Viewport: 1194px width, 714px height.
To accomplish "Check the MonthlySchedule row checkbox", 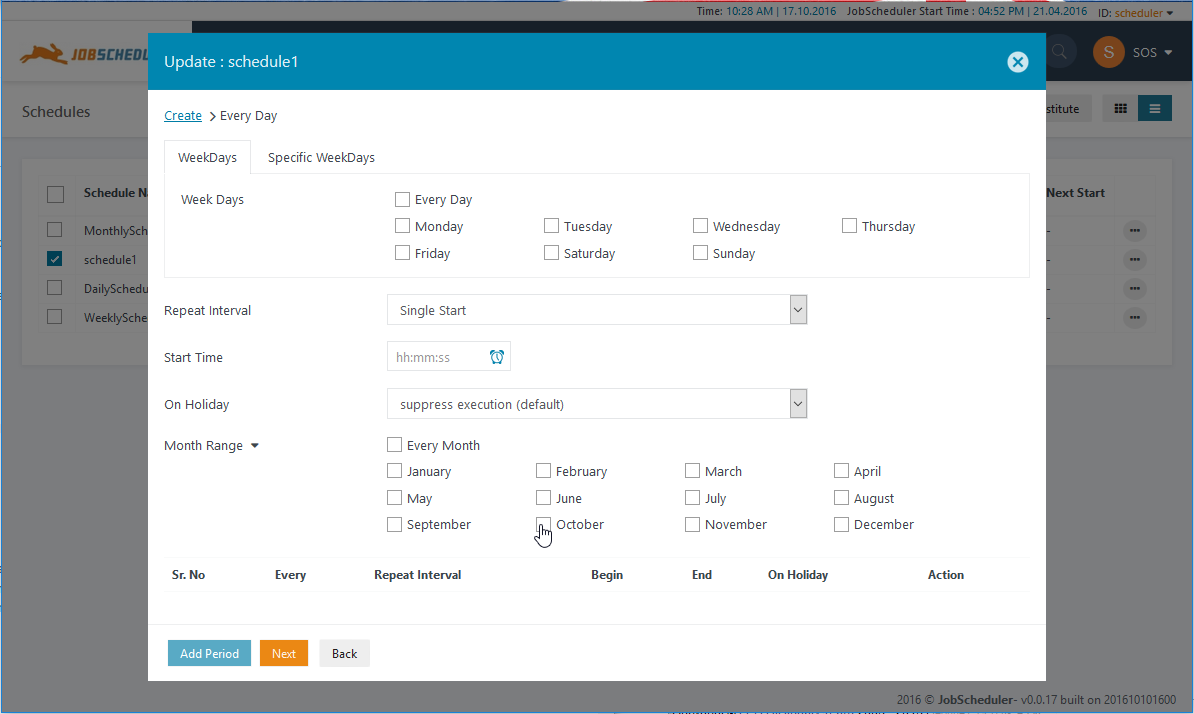I will pos(54,229).
